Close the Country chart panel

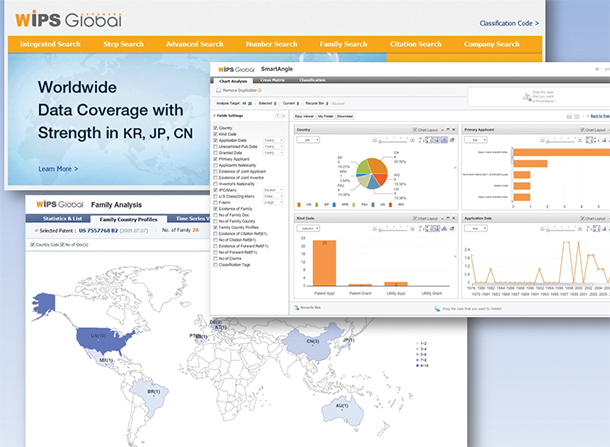(455, 129)
